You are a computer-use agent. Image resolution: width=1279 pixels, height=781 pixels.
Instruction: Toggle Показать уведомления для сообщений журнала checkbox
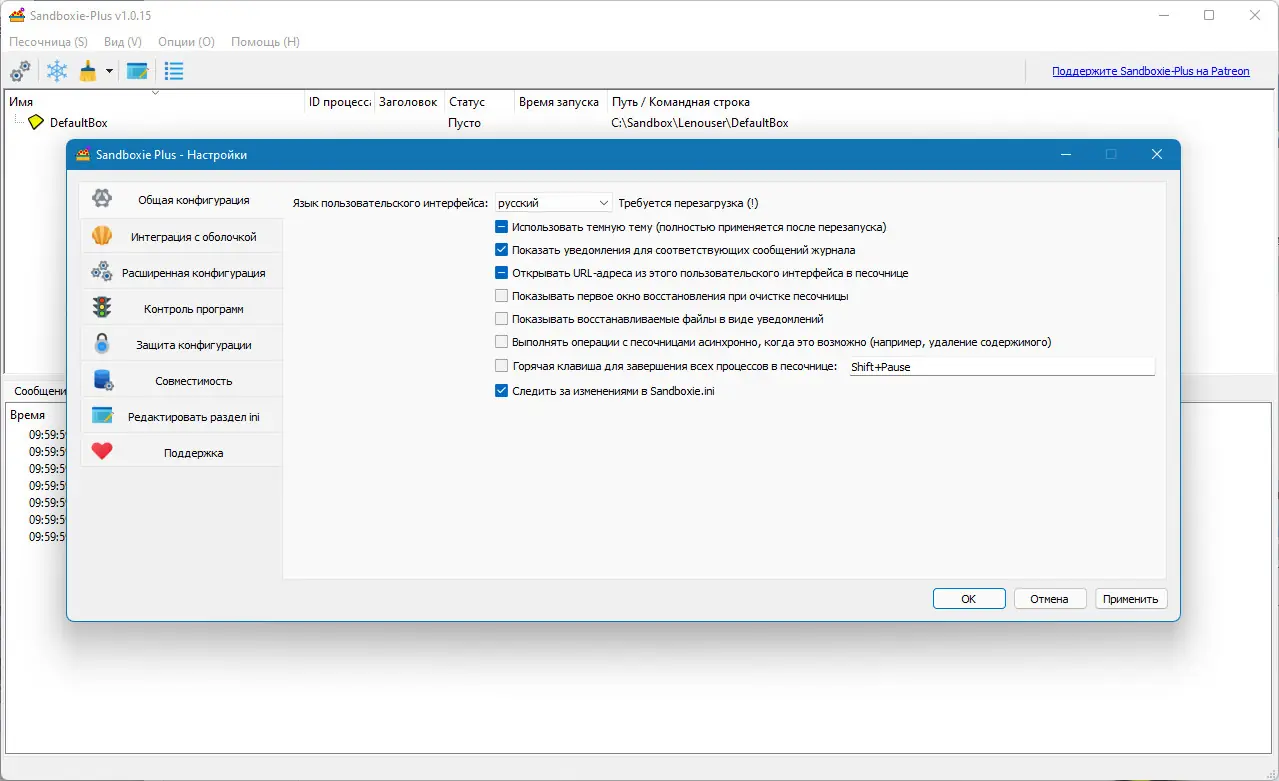pyautogui.click(x=502, y=250)
